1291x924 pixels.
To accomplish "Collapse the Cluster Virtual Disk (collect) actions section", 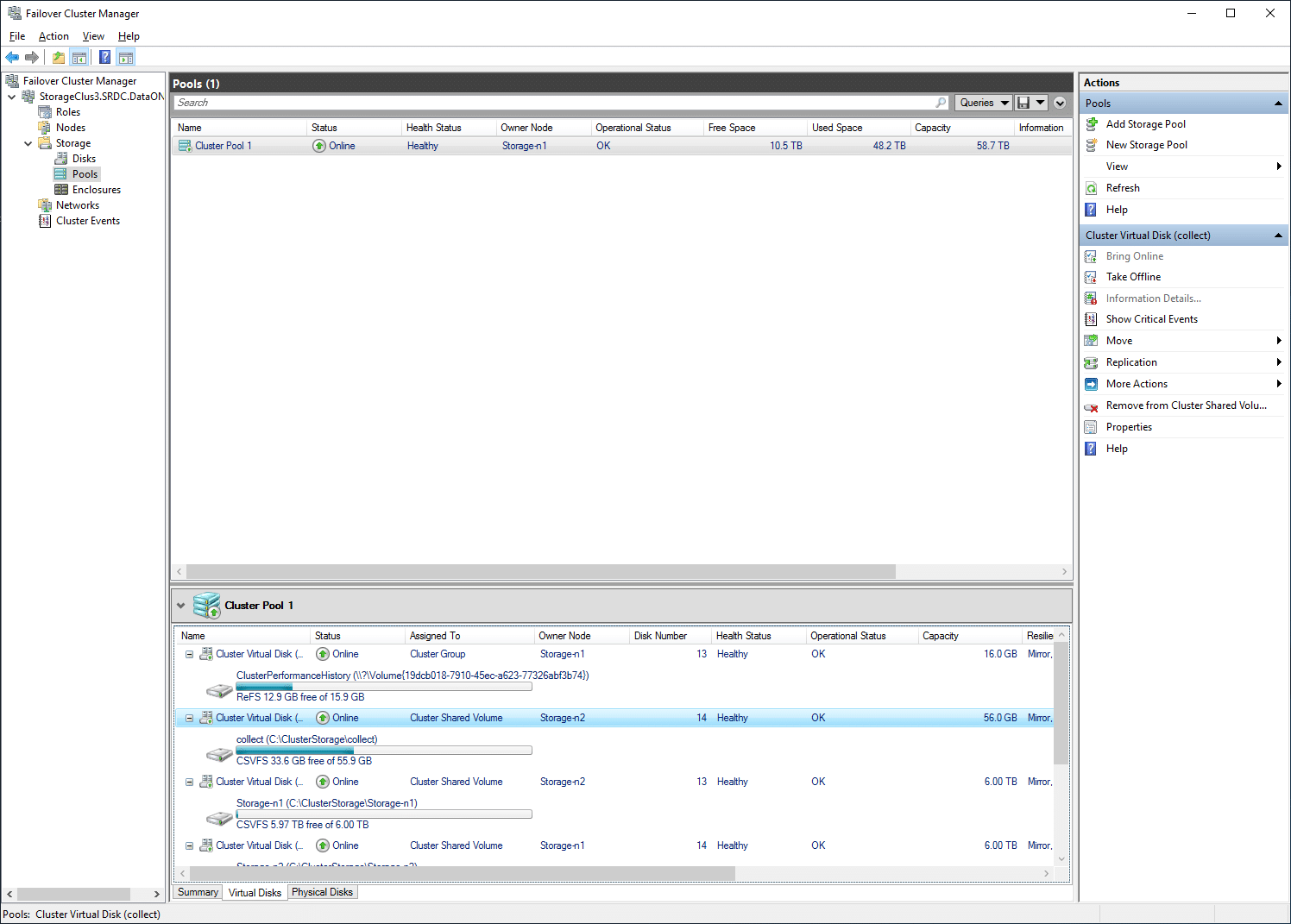I will (x=1278, y=236).
